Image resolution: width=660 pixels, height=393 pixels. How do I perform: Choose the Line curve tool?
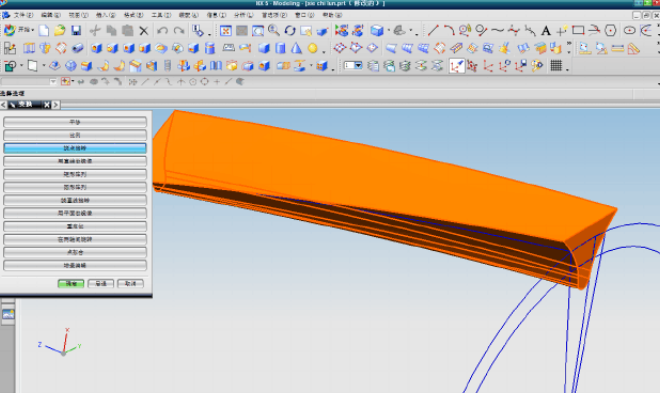coord(433,30)
